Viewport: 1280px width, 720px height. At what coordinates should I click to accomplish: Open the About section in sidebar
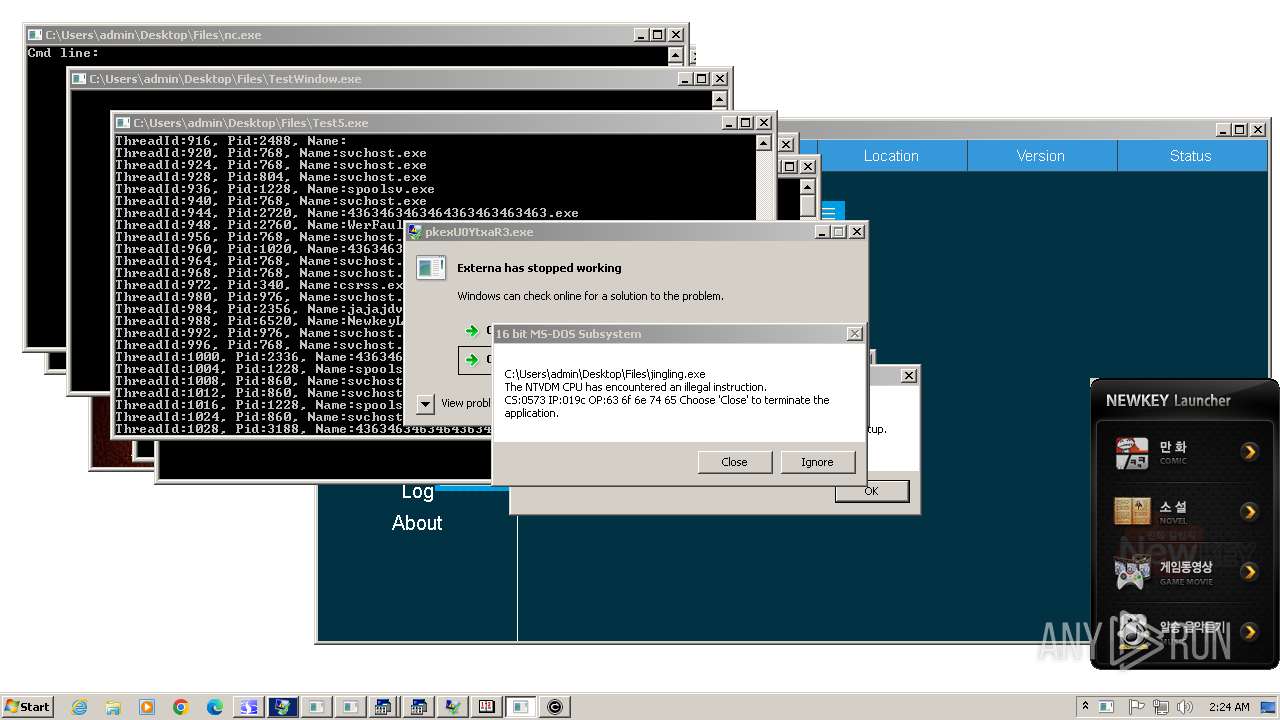[x=417, y=523]
